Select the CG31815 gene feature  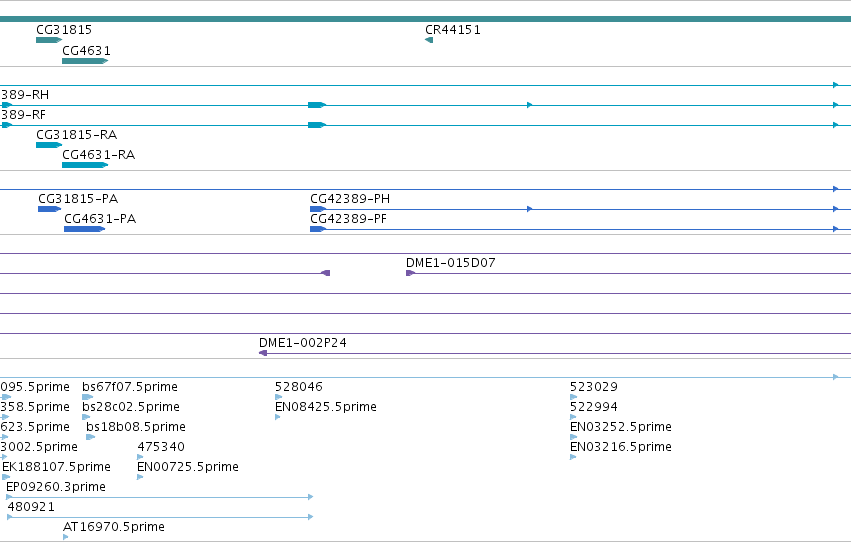tap(49, 40)
